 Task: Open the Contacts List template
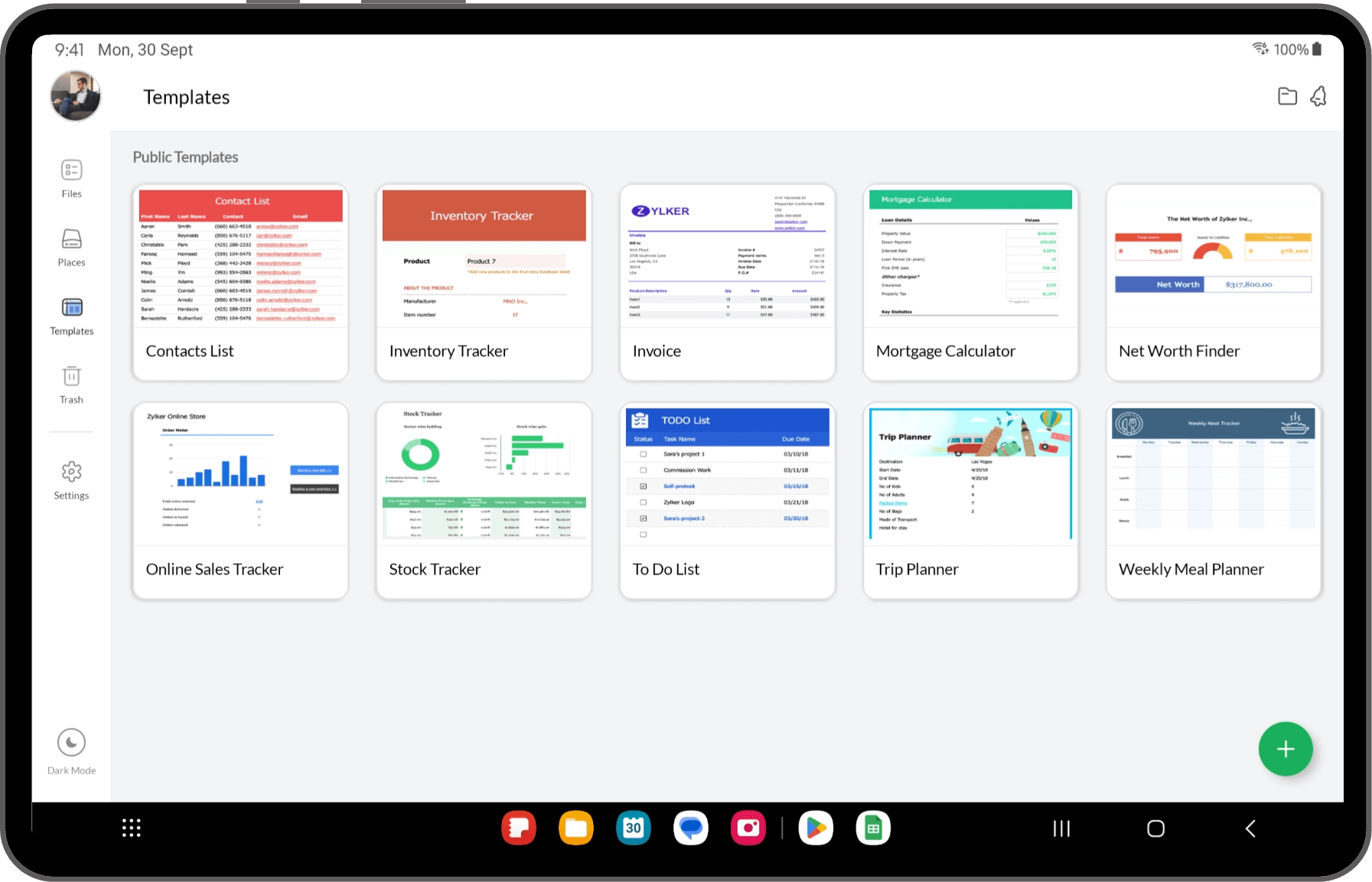240,282
